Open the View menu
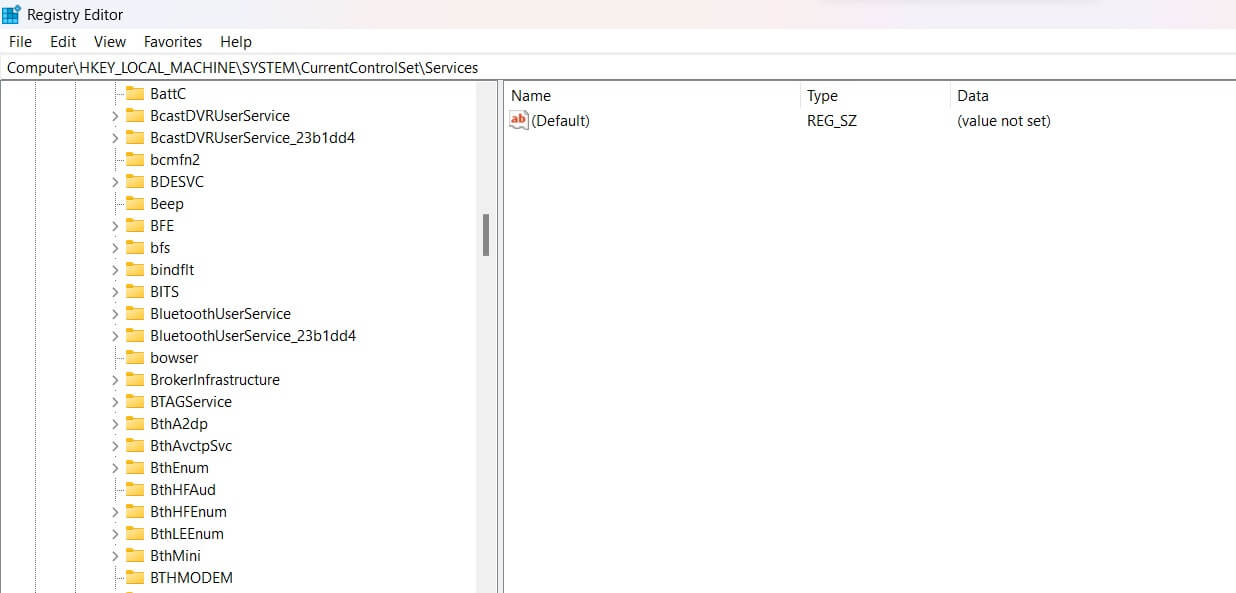1236x593 pixels. pyautogui.click(x=109, y=42)
